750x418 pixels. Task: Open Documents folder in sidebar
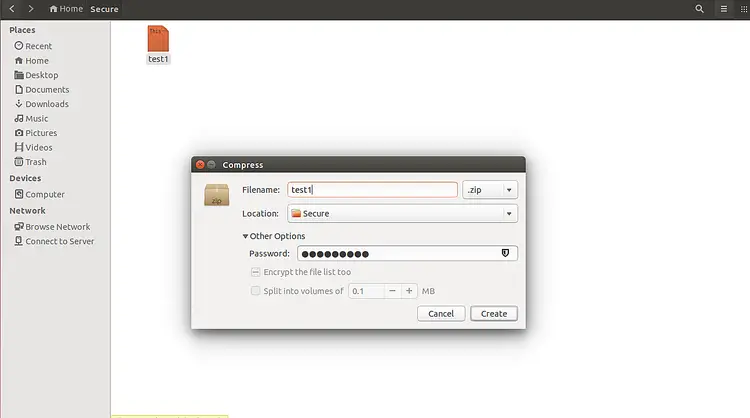[x=42, y=89]
